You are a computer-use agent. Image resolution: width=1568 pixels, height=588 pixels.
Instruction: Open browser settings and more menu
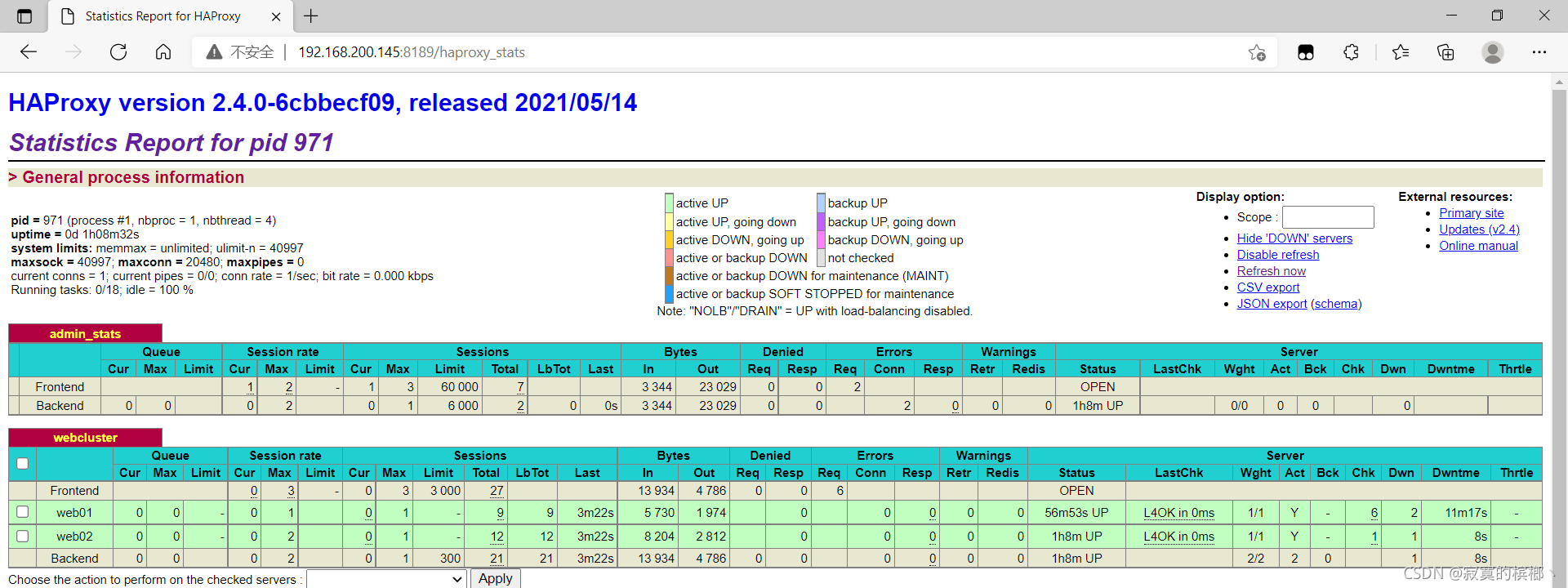(x=1539, y=52)
